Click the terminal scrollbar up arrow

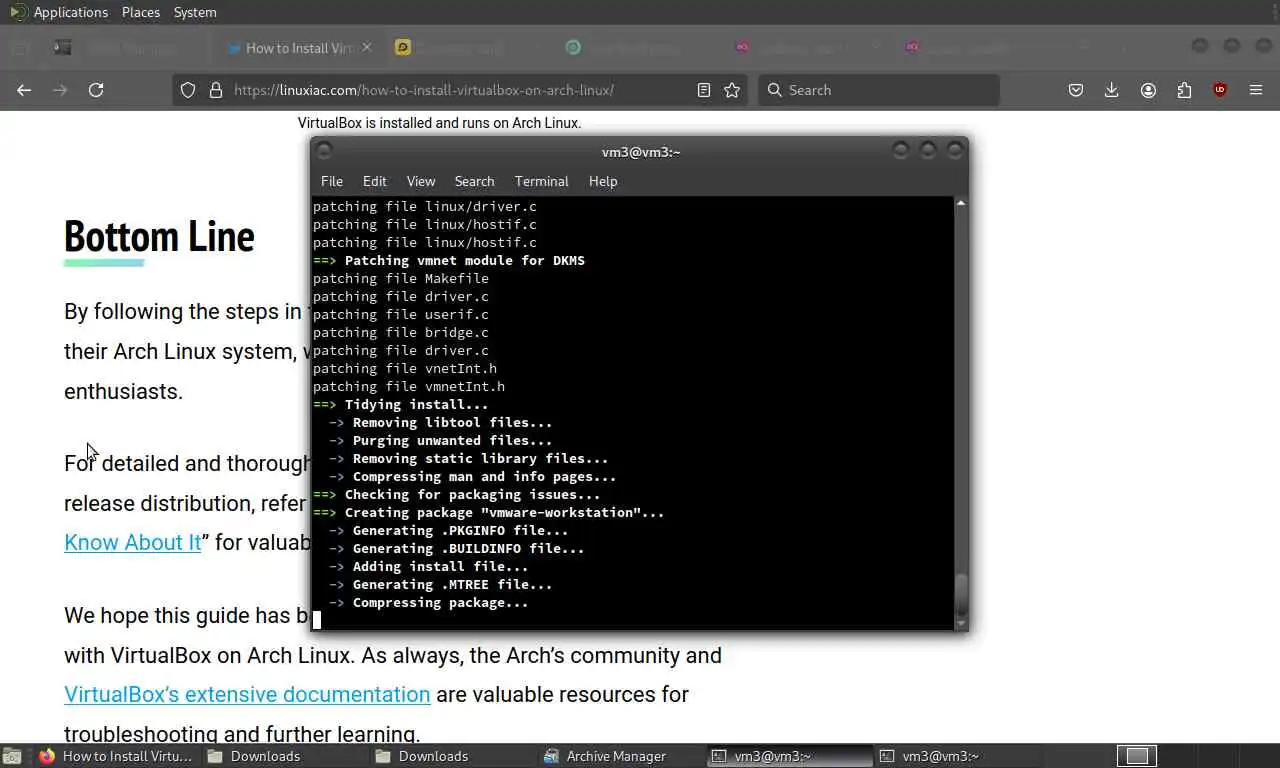(x=961, y=203)
